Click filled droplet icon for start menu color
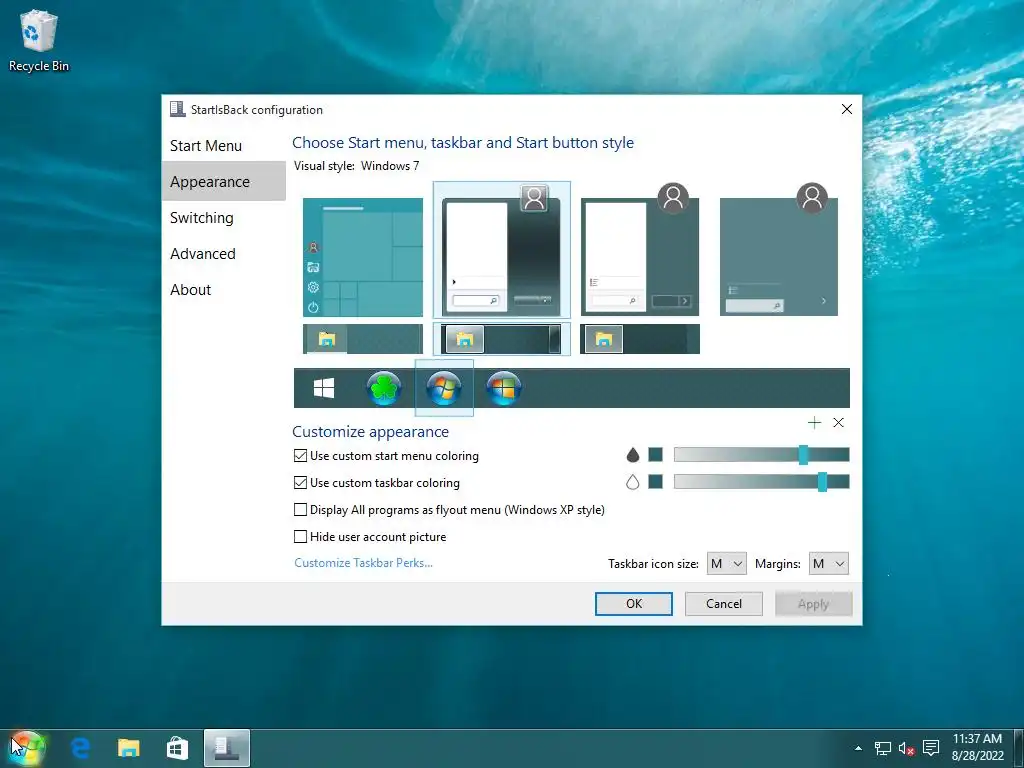 click(x=632, y=455)
